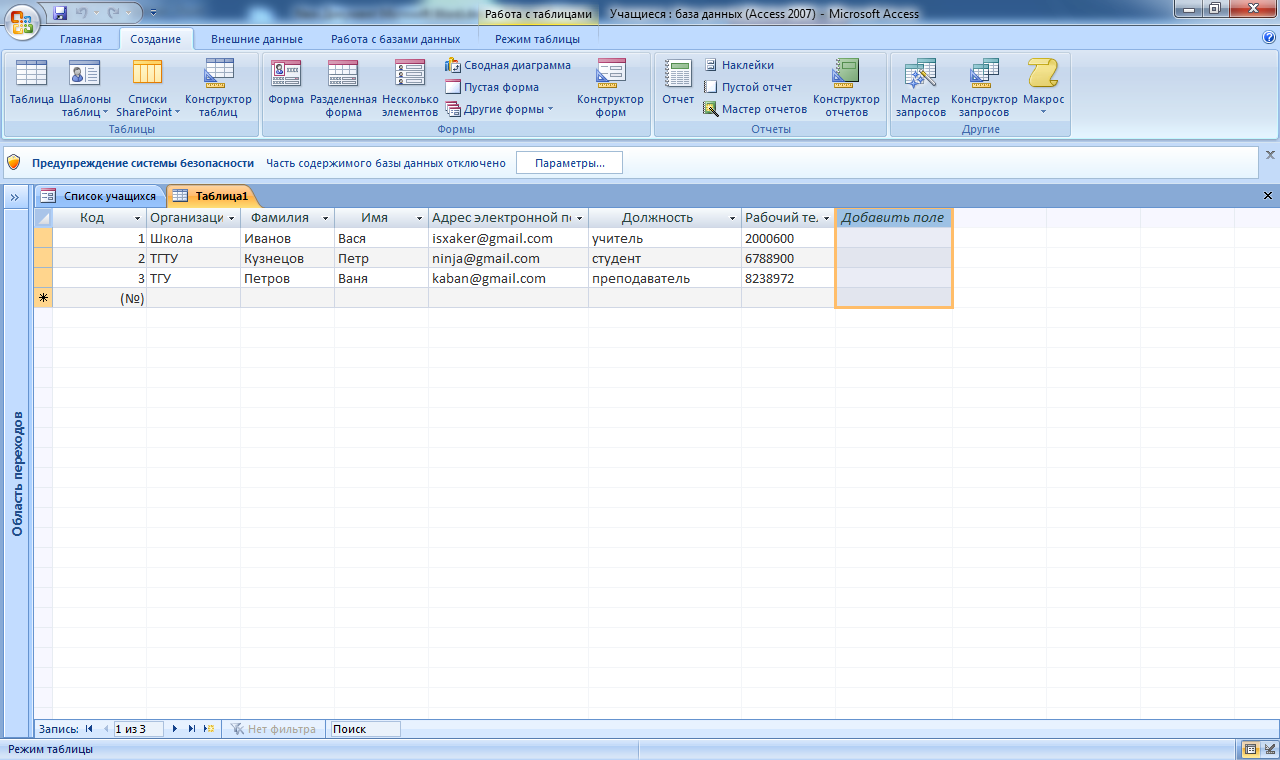Image resolution: width=1280 pixels, height=760 pixels.
Task: Click the Работа с таблицами contextual tab
Action: [x=538, y=14]
